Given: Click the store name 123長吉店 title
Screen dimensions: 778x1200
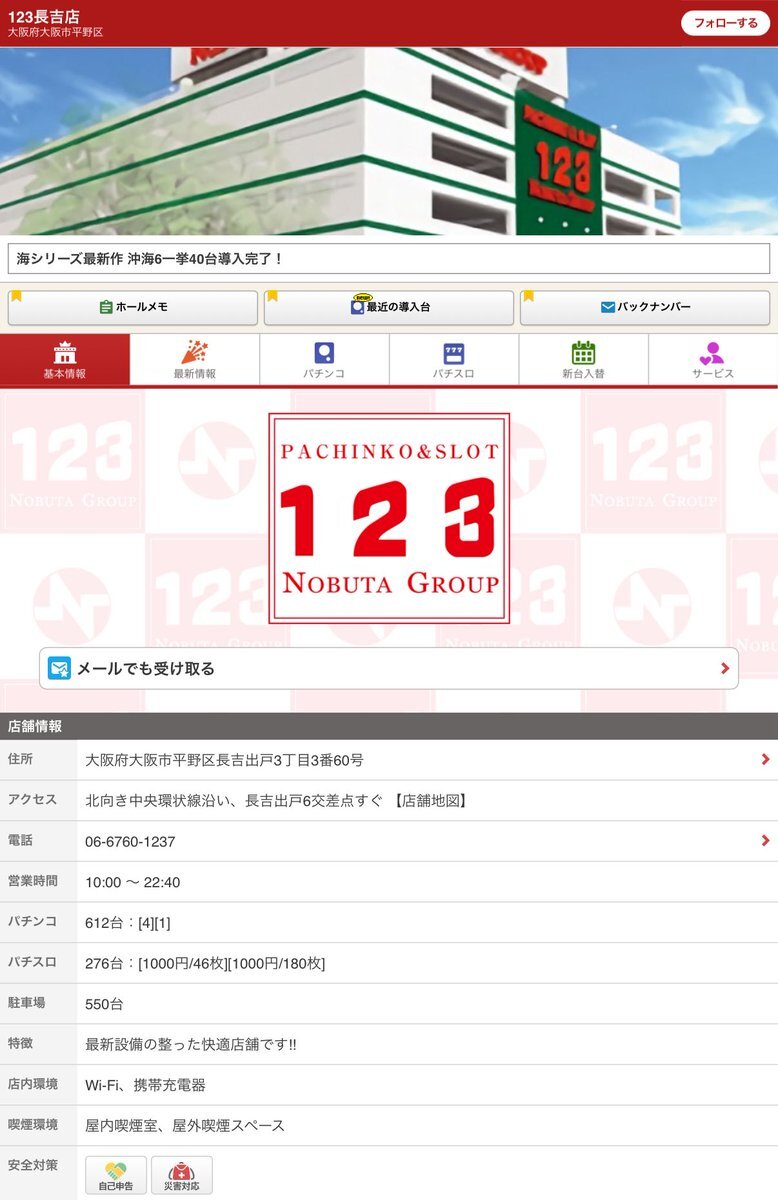Looking at the screenshot, I should click(x=43, y=16).
